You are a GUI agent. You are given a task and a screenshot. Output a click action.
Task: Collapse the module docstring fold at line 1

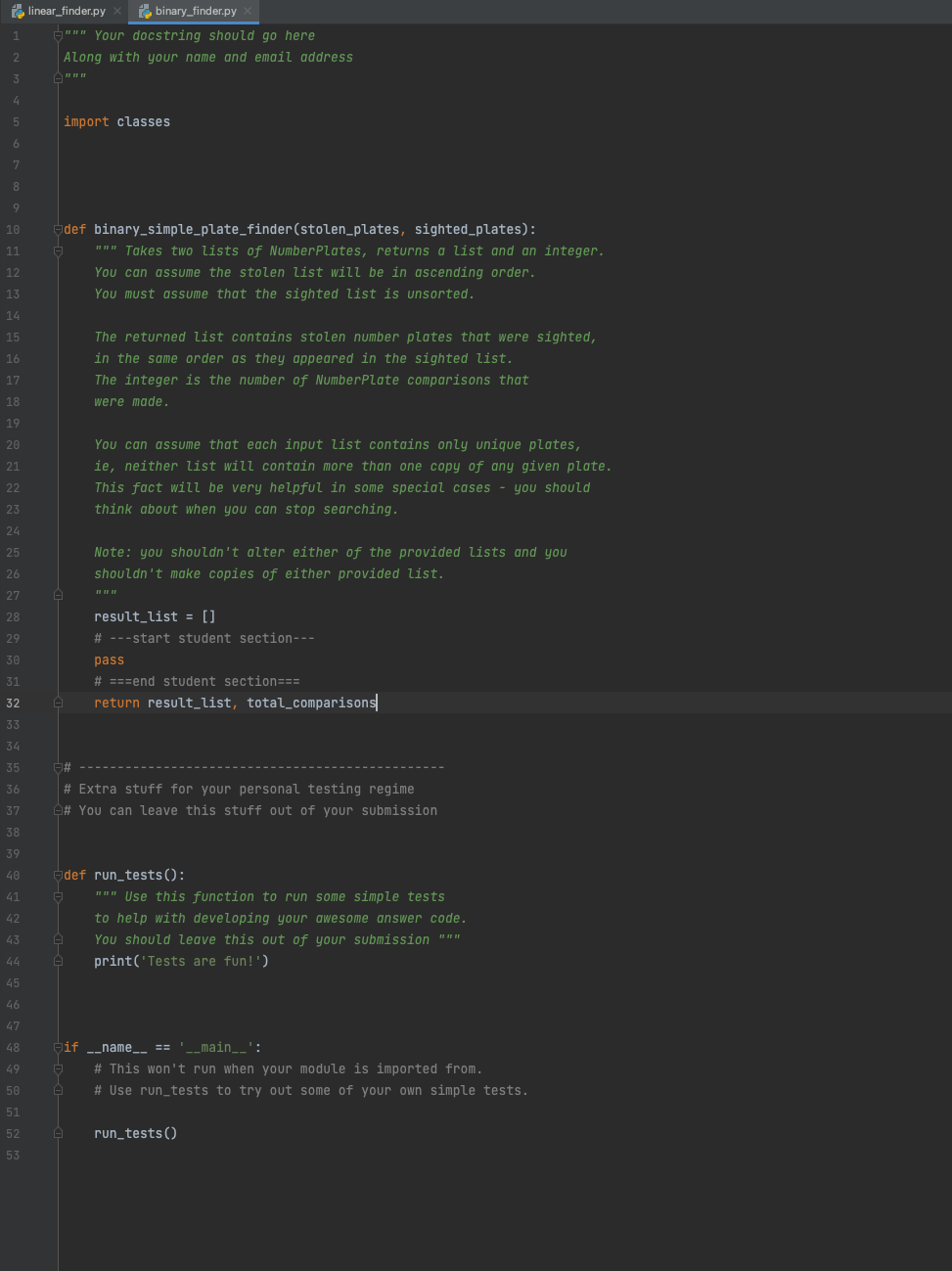pos(58,36)
